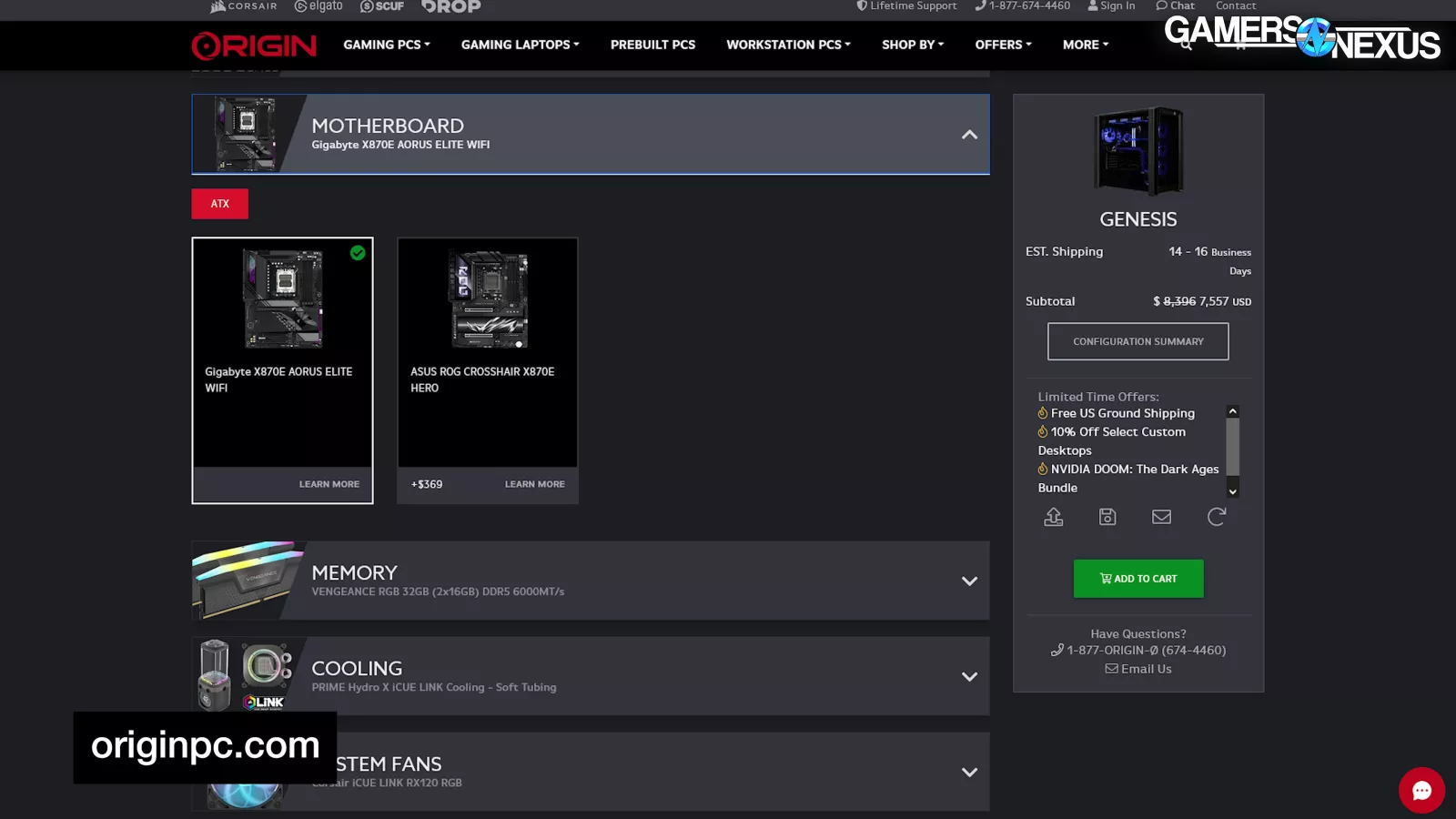Collapse the Motherboard section

[969, 135]
